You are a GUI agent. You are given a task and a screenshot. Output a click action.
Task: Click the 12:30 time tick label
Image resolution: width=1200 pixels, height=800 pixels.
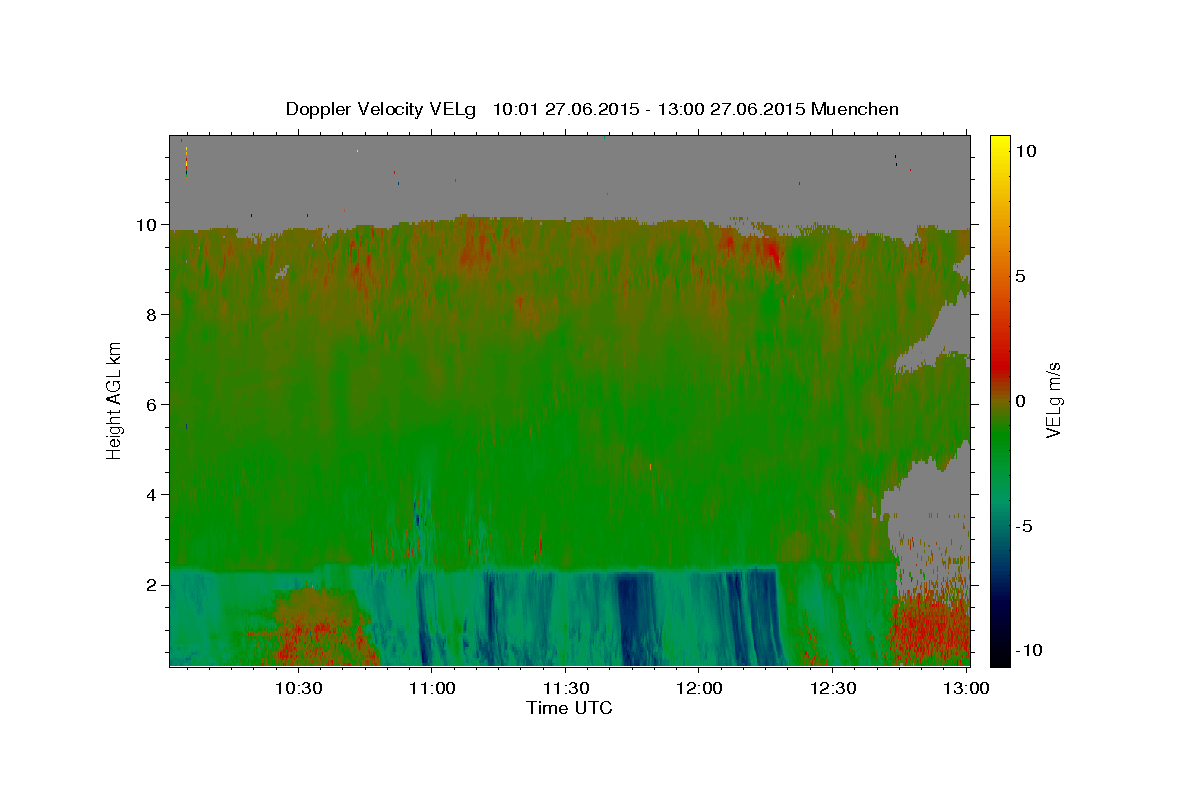point(832,688)
